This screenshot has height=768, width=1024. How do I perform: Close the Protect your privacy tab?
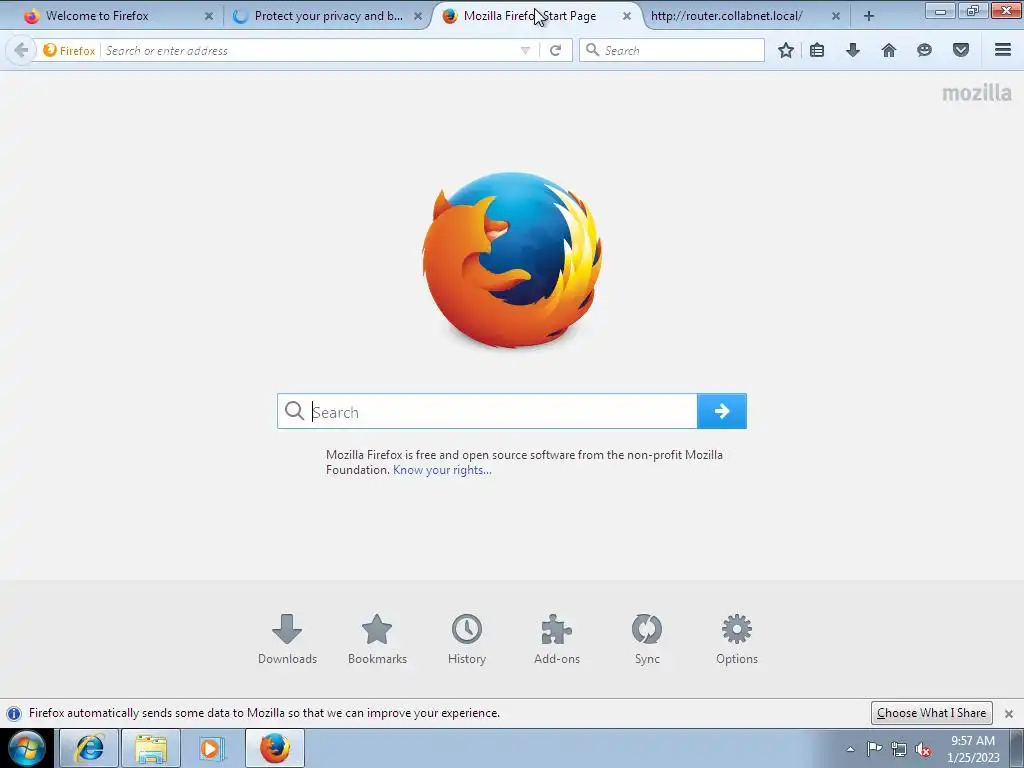[x=418, y=16]
